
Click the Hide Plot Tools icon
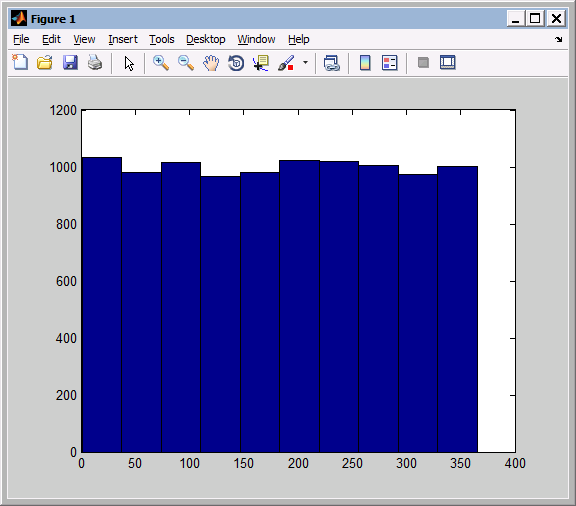[423, 62]
